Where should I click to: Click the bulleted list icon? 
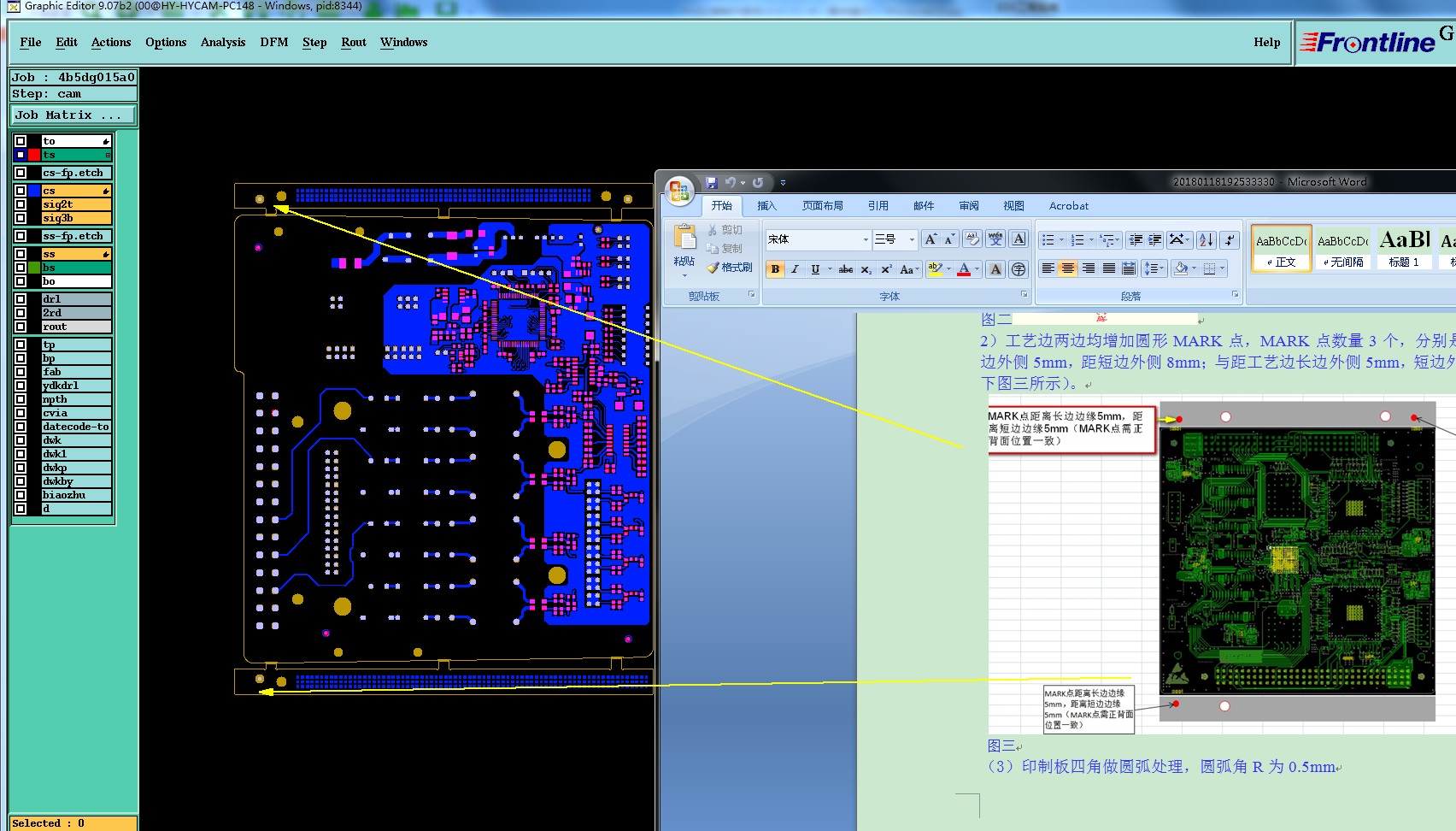point(1048,239)
